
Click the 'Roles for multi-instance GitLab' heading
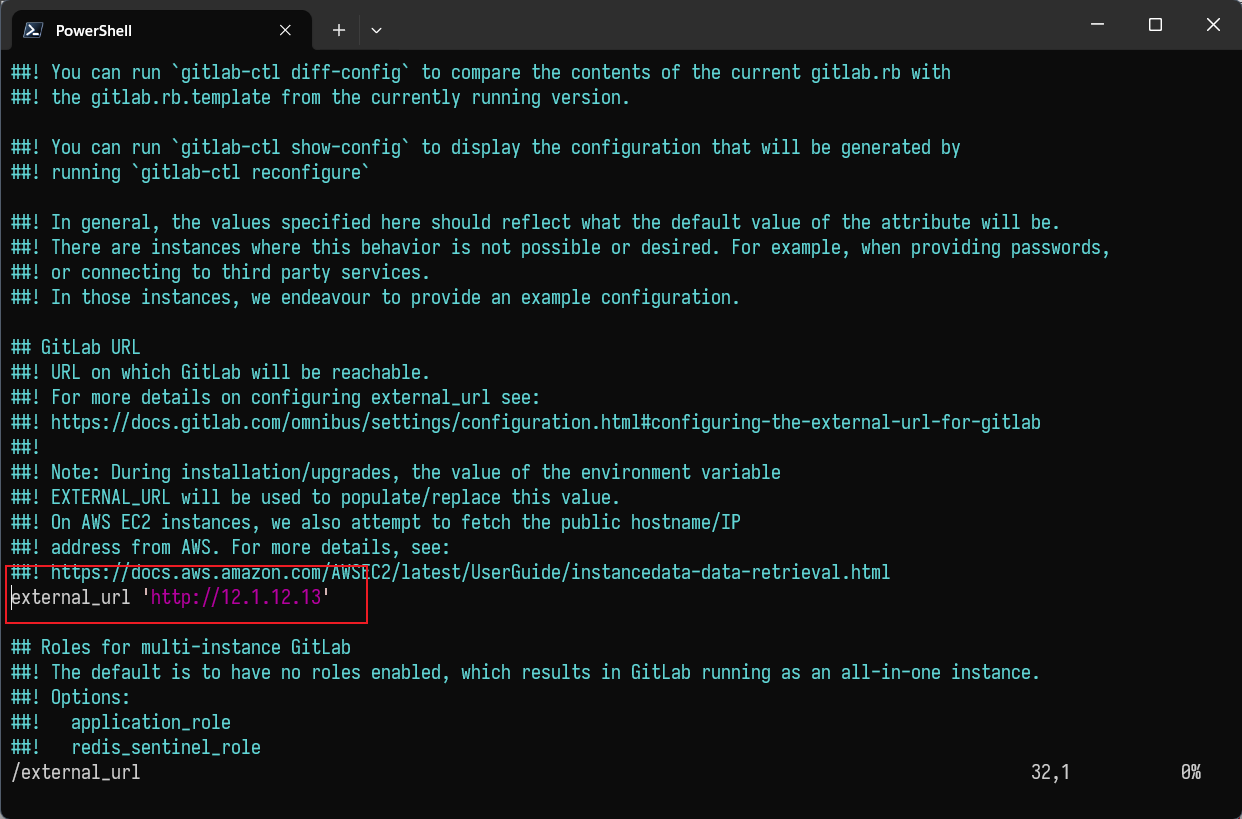coord(196,648)
